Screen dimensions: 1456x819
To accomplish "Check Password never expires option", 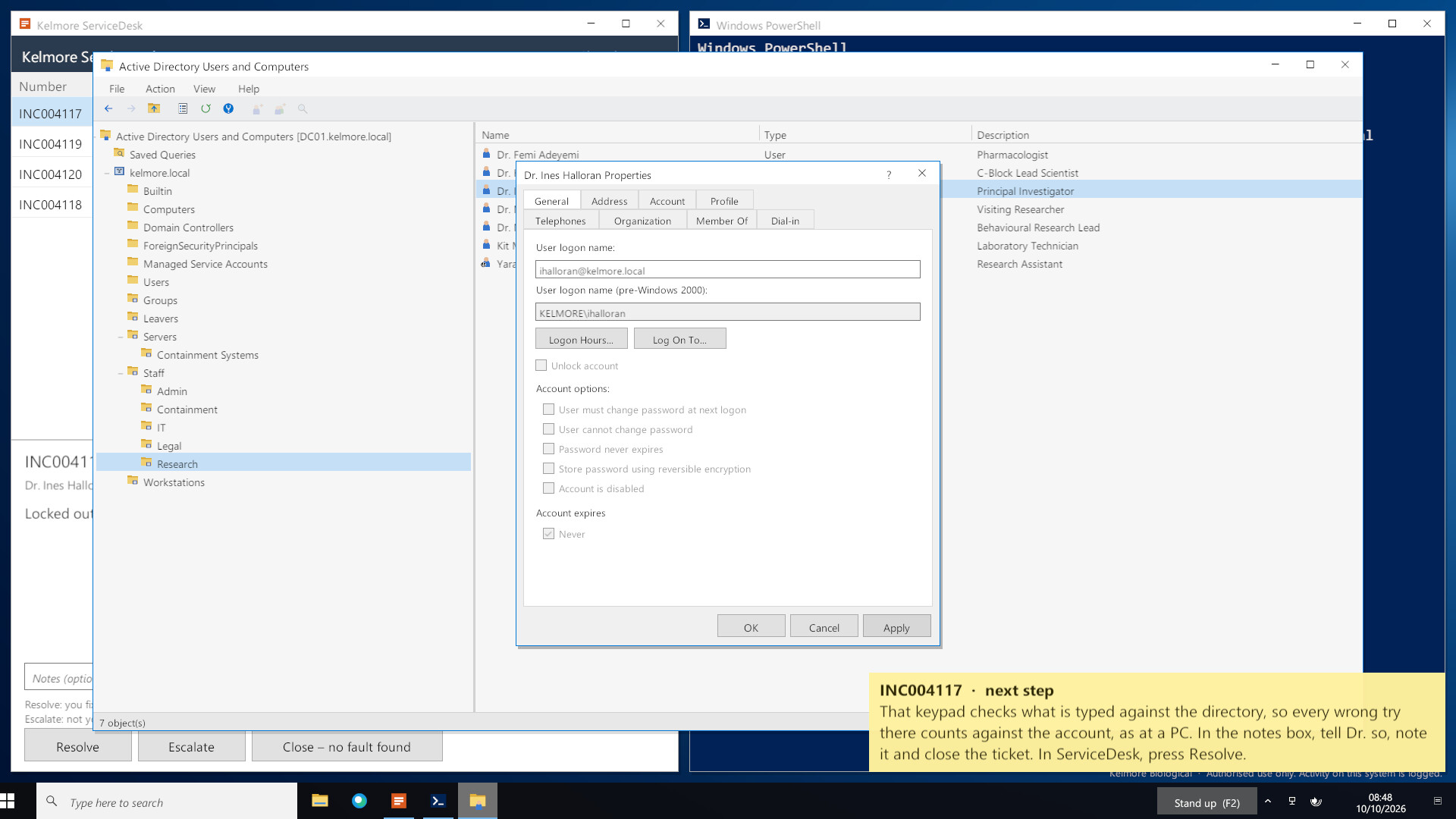I will coord(549,449).
